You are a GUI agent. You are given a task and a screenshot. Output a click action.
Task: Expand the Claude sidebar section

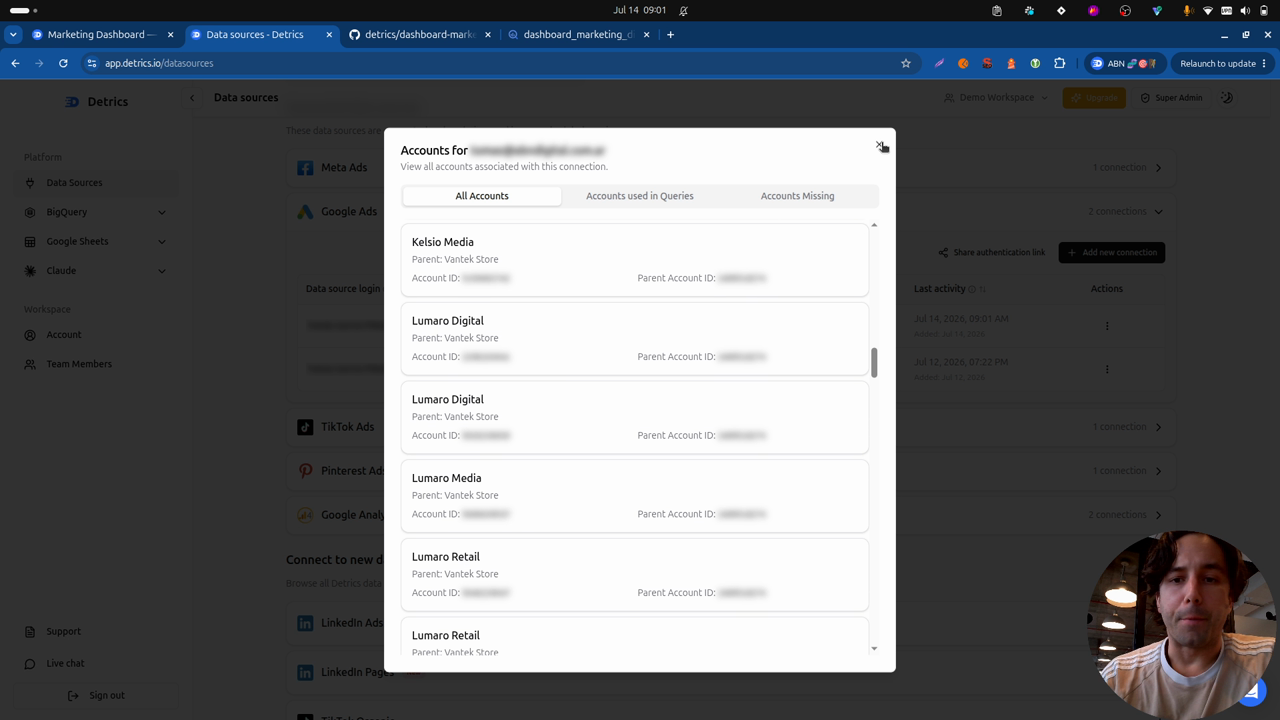[x=97, y=271]
